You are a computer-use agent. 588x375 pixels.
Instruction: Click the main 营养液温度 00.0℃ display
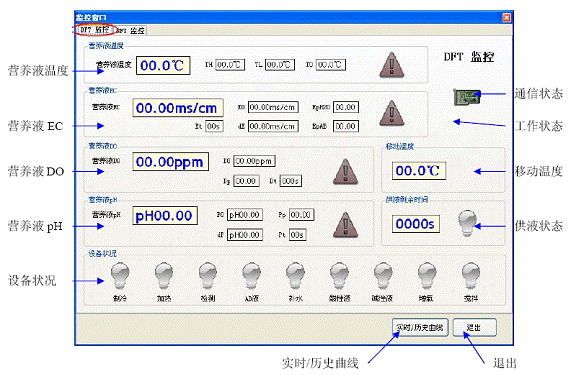click(x=163, y=66)
